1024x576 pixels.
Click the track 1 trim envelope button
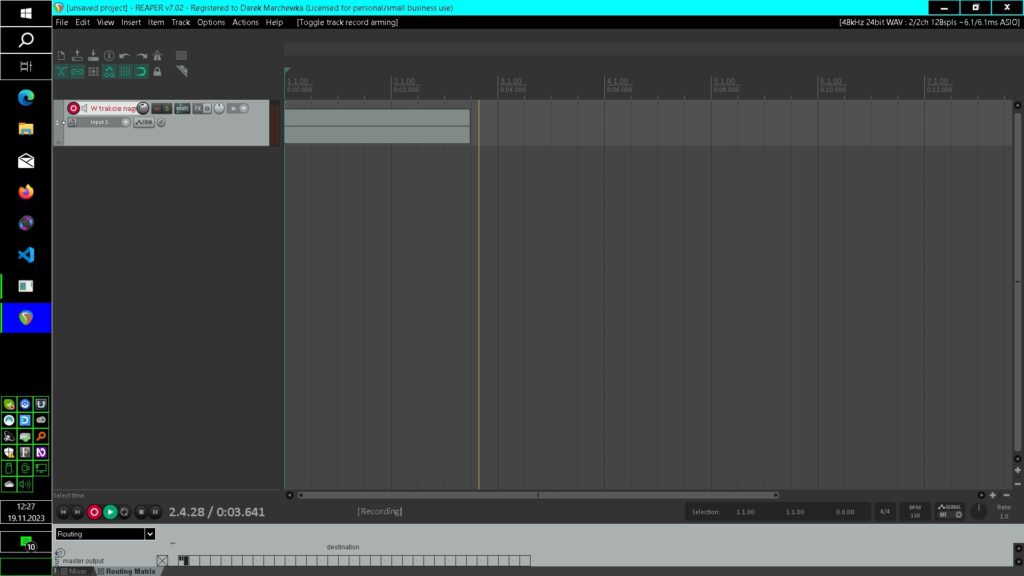[144, 122]
